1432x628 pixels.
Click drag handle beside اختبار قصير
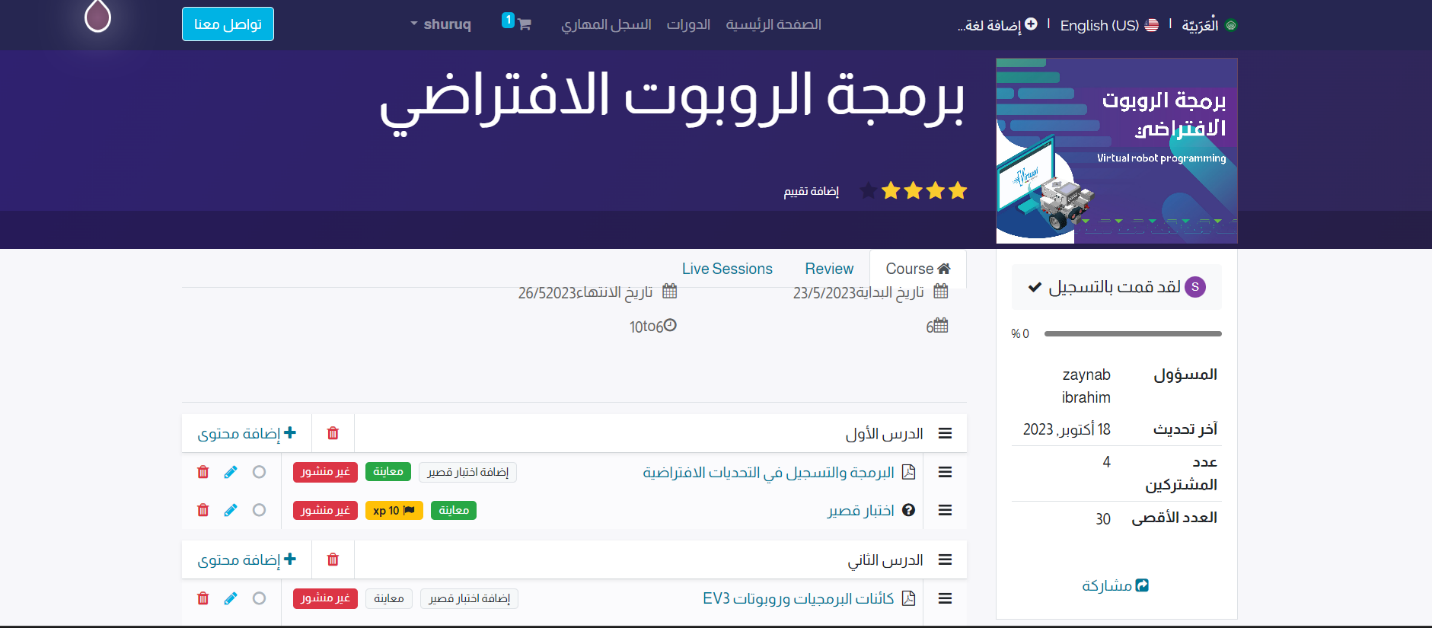945,510
